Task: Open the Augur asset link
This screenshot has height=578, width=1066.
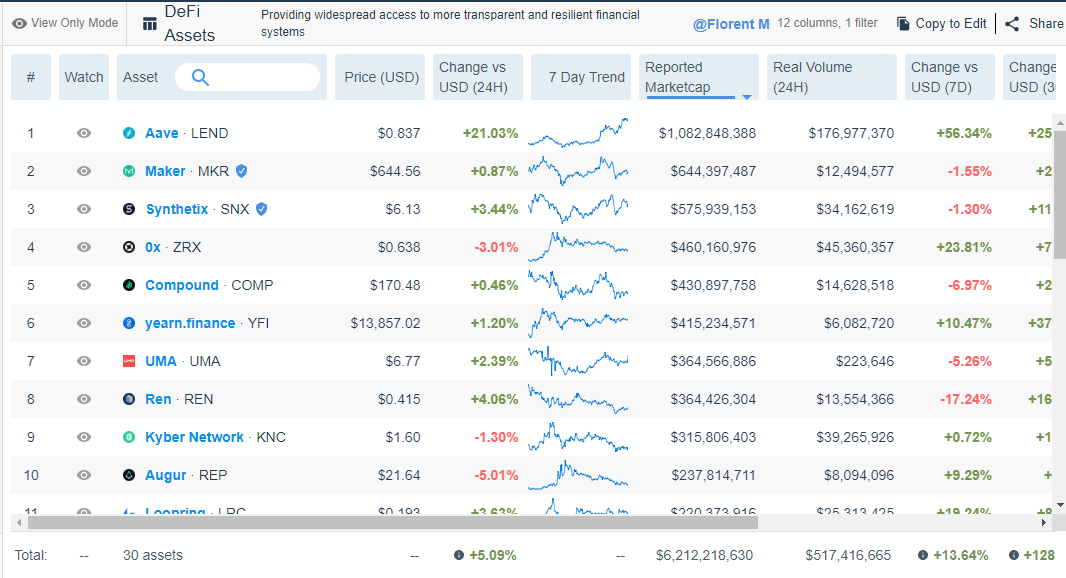Action: click(x=166, y=475)
